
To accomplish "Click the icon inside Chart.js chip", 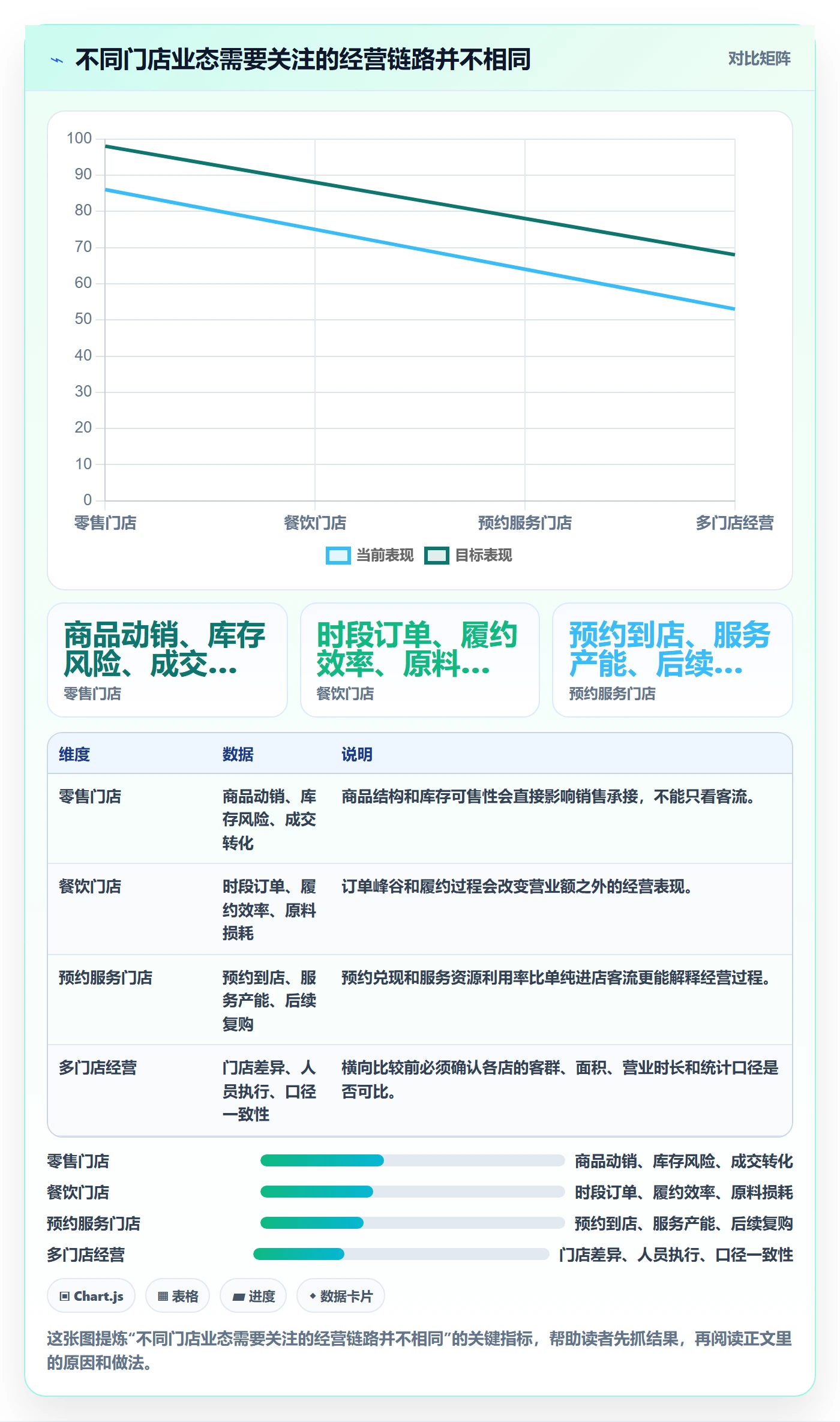I will click(x=65, y=1297).
